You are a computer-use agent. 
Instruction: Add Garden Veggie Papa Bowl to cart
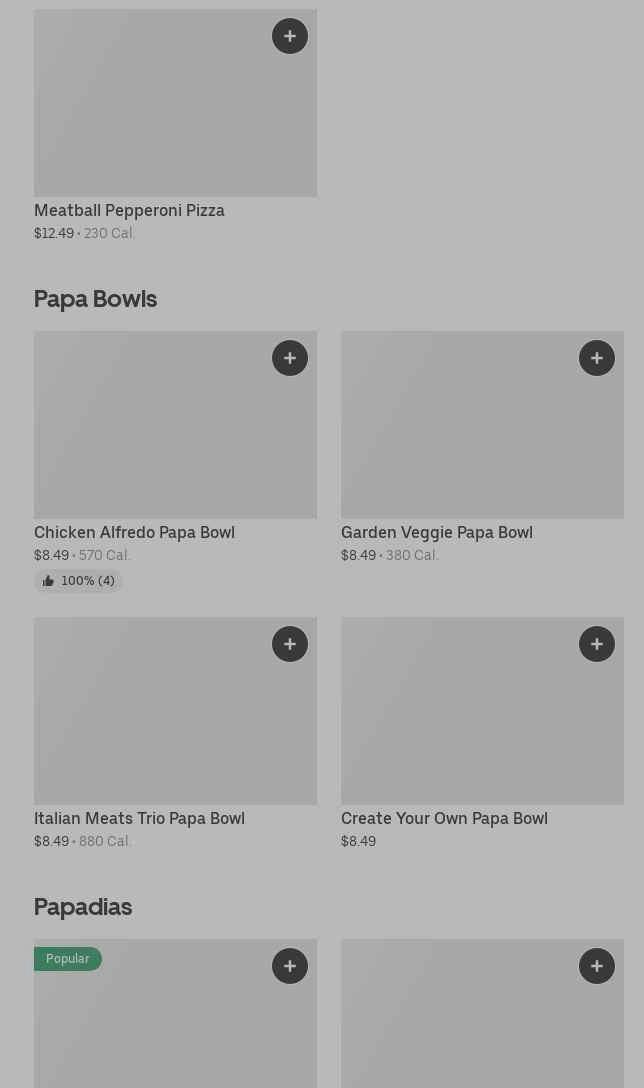pyautogui.click(x=597, y=359)
